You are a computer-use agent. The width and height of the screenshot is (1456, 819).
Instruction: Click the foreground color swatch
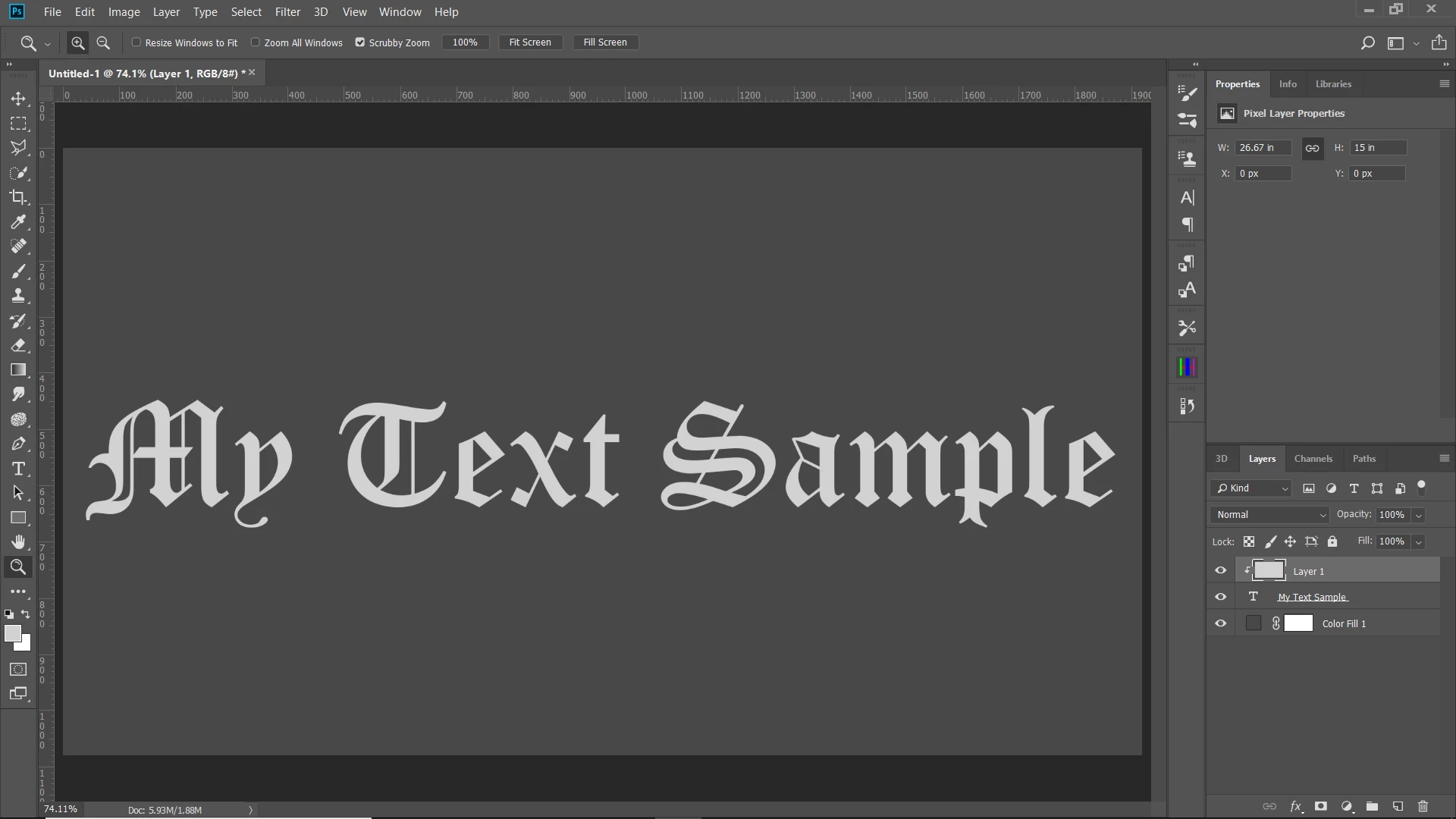pyautogui.click(x=12, y=634)
